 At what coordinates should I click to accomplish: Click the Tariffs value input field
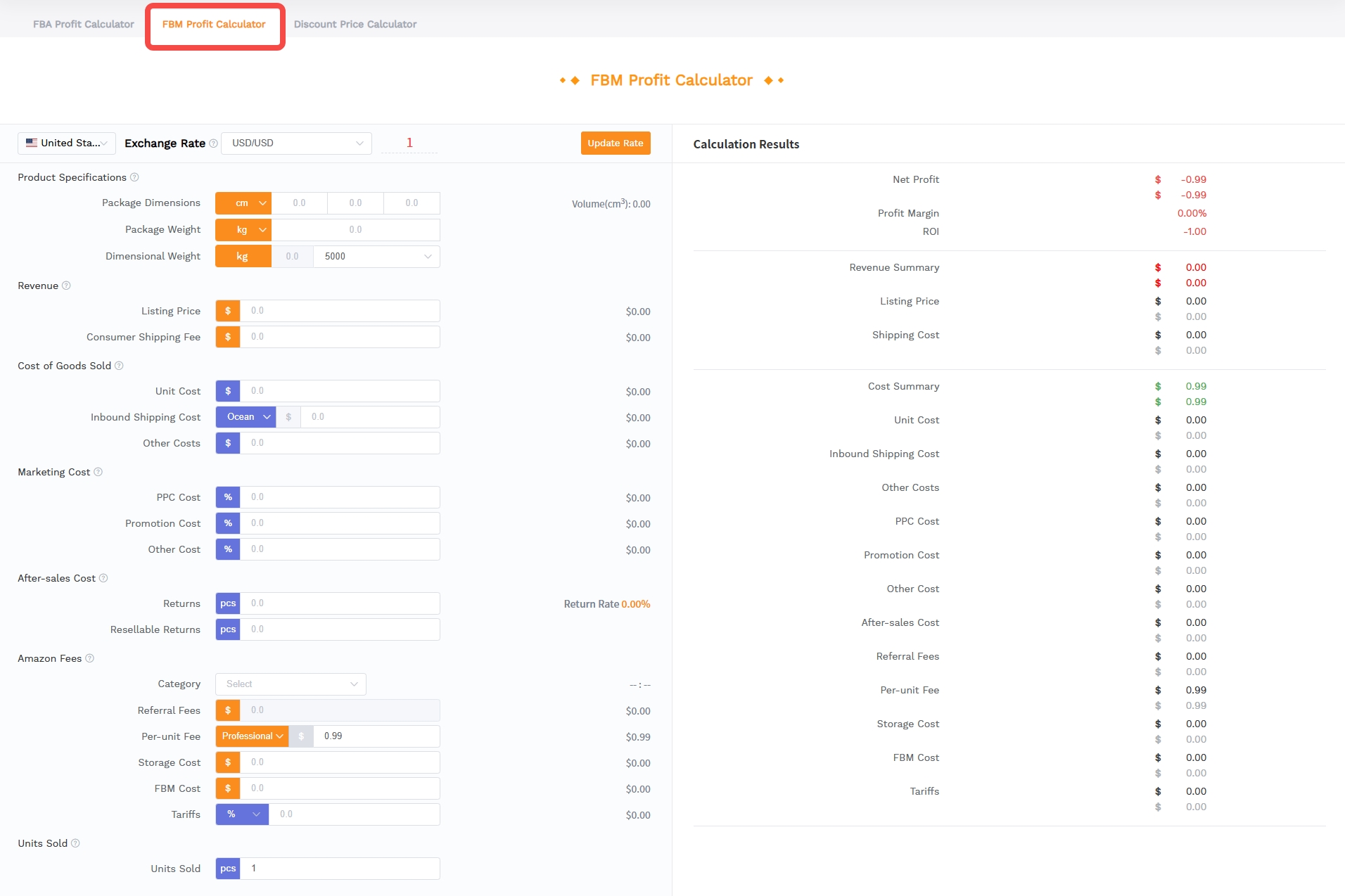[x=355, y=814]
